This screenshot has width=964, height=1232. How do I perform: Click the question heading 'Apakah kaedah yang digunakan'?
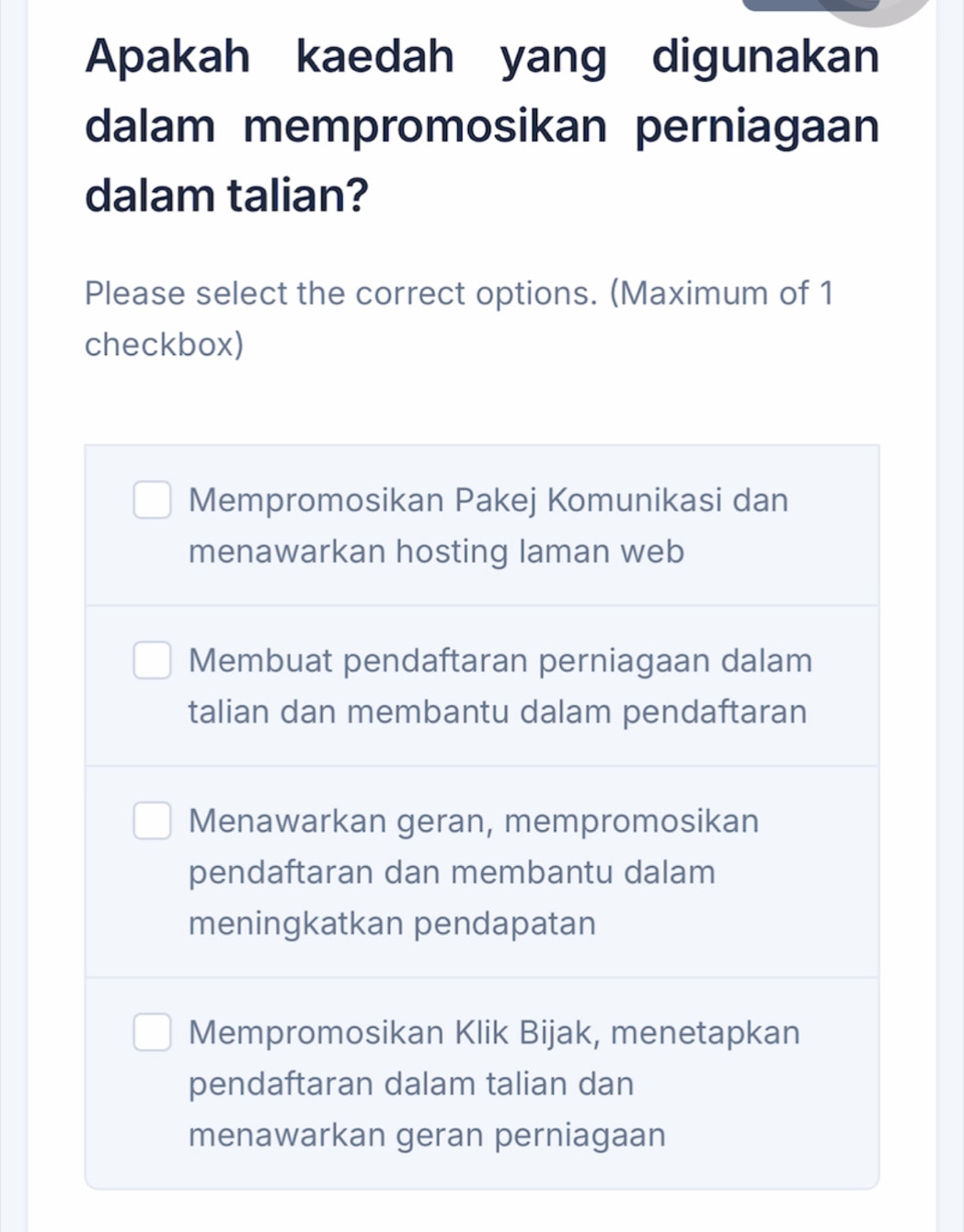(482, 57)
